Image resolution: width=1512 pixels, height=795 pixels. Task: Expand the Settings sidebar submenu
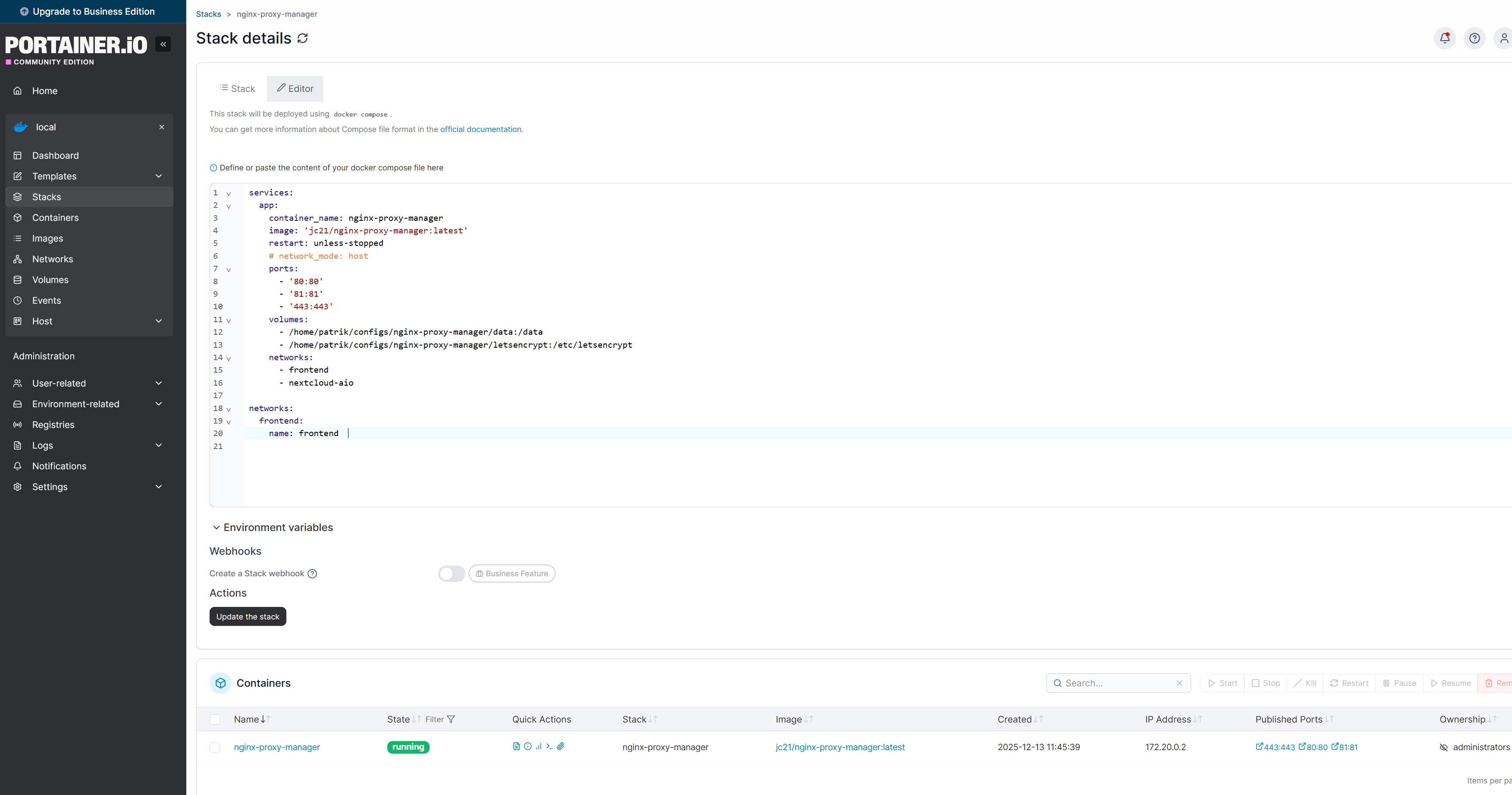158,487
